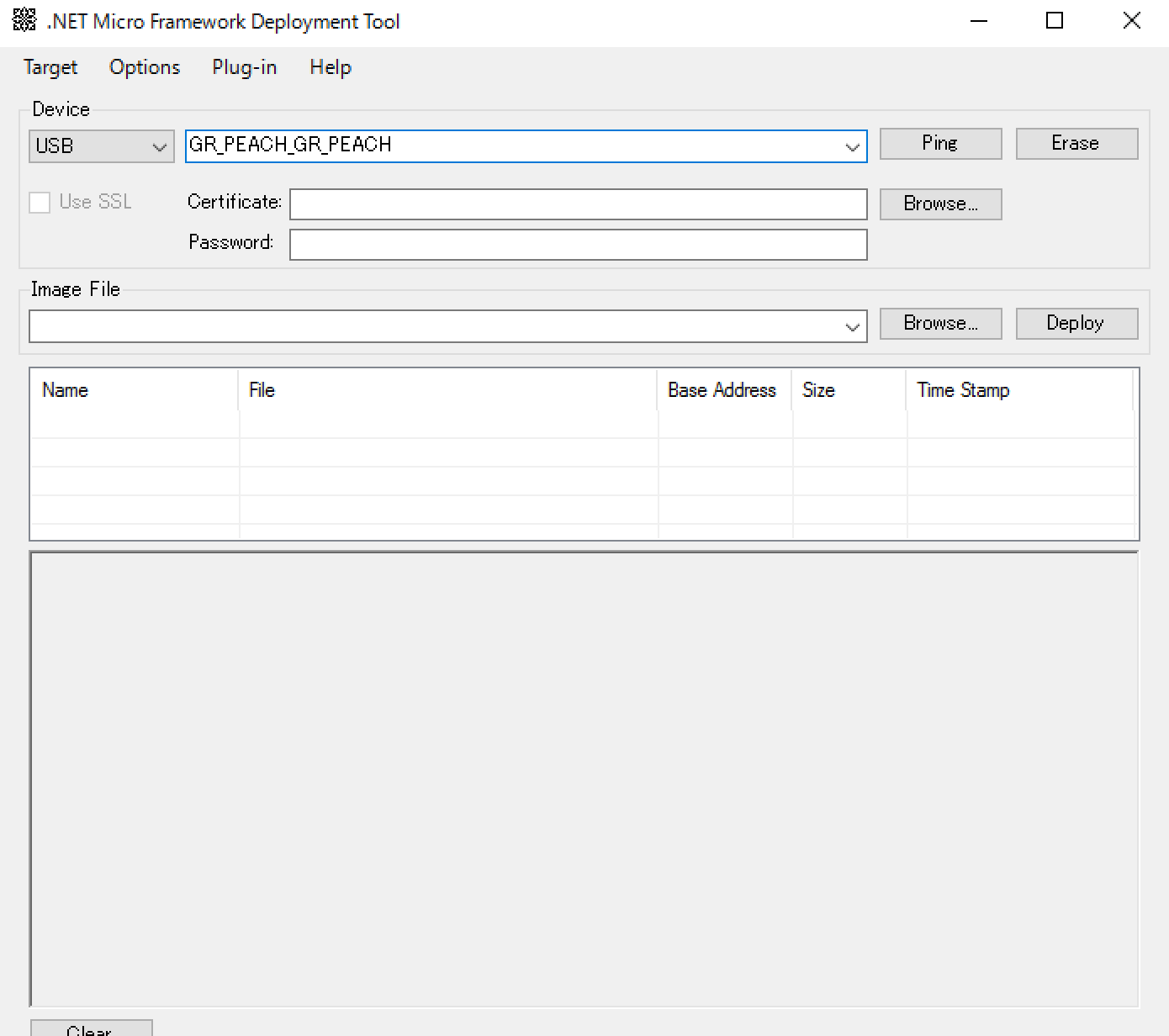The image size is (1169, 1036).
Task: Maximize the Deployment Tool window
Action: [x=1055, y=21]
